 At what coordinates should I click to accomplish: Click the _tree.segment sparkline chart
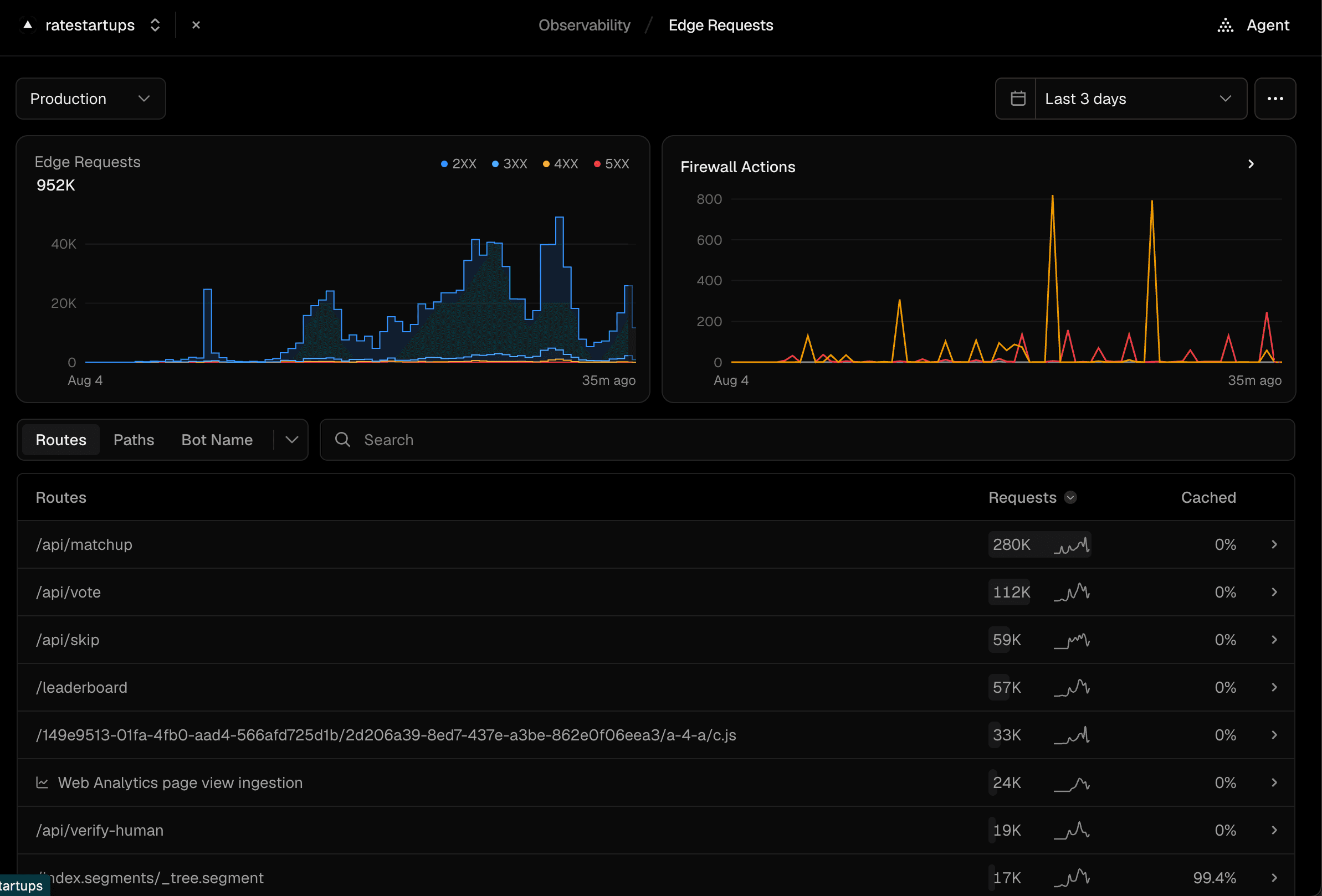pos(1072,878)
